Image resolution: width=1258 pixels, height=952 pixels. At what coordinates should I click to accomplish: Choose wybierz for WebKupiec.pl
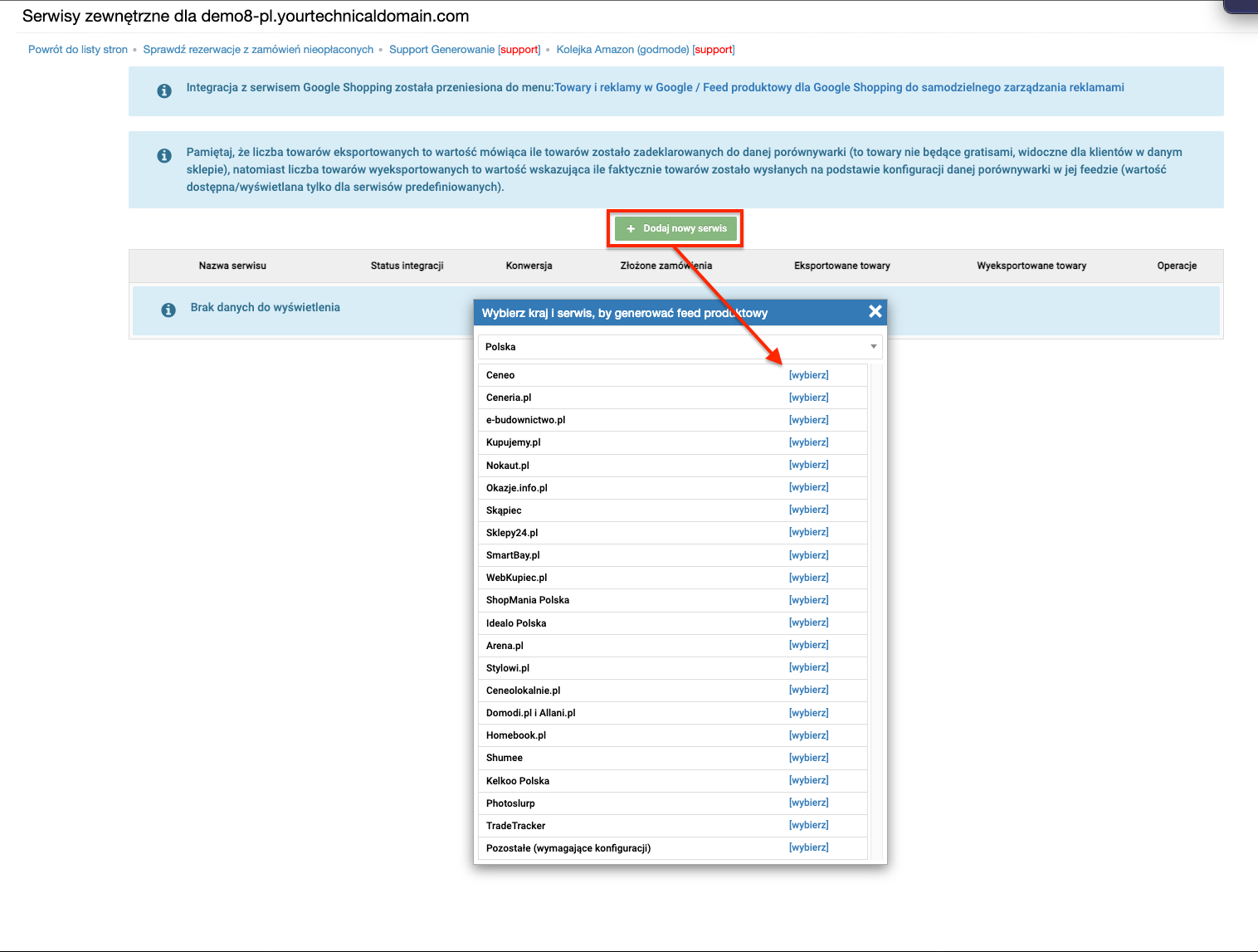click(x=808, y=578)
